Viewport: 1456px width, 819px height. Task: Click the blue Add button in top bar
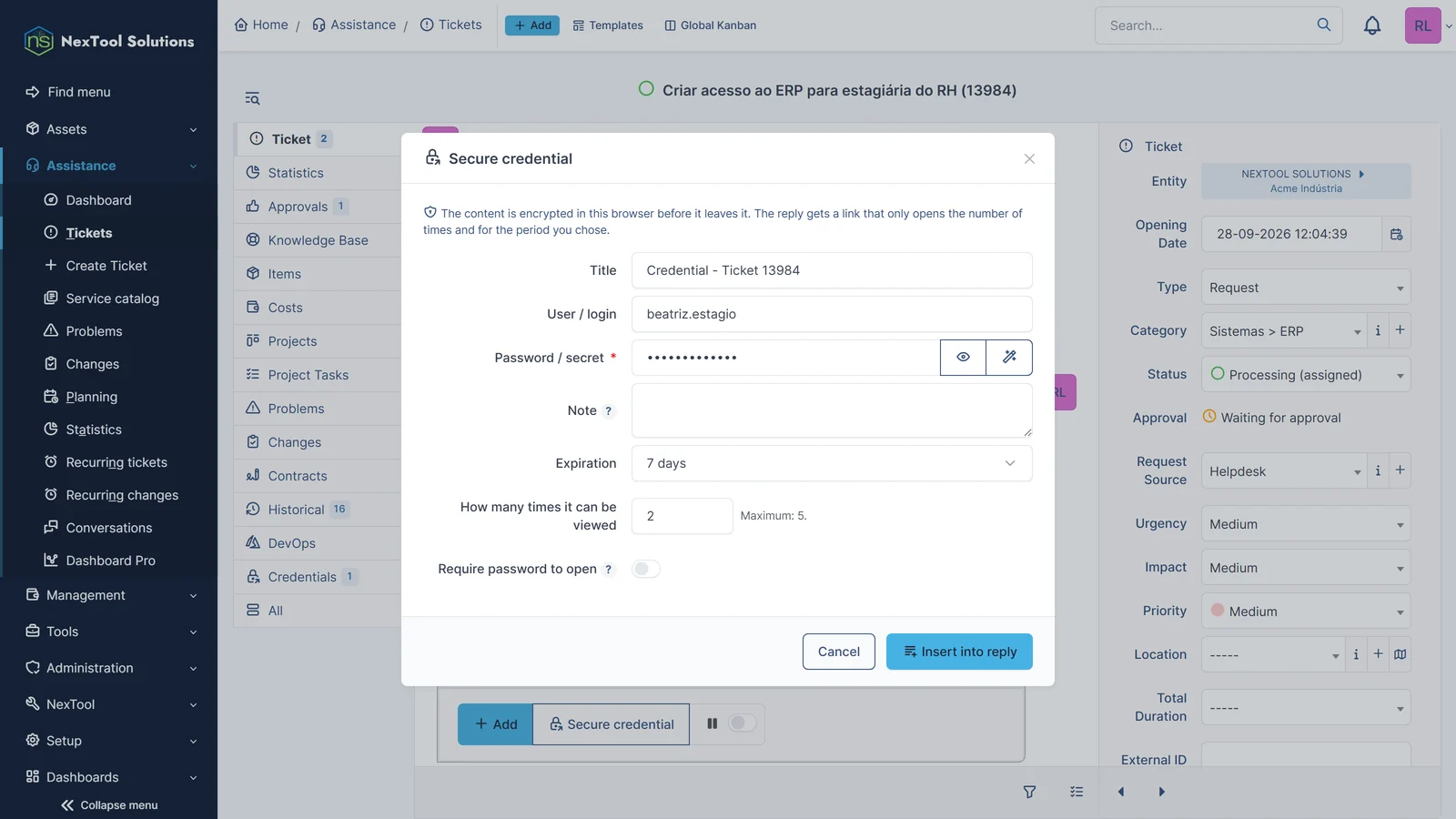tap(532, 25)
